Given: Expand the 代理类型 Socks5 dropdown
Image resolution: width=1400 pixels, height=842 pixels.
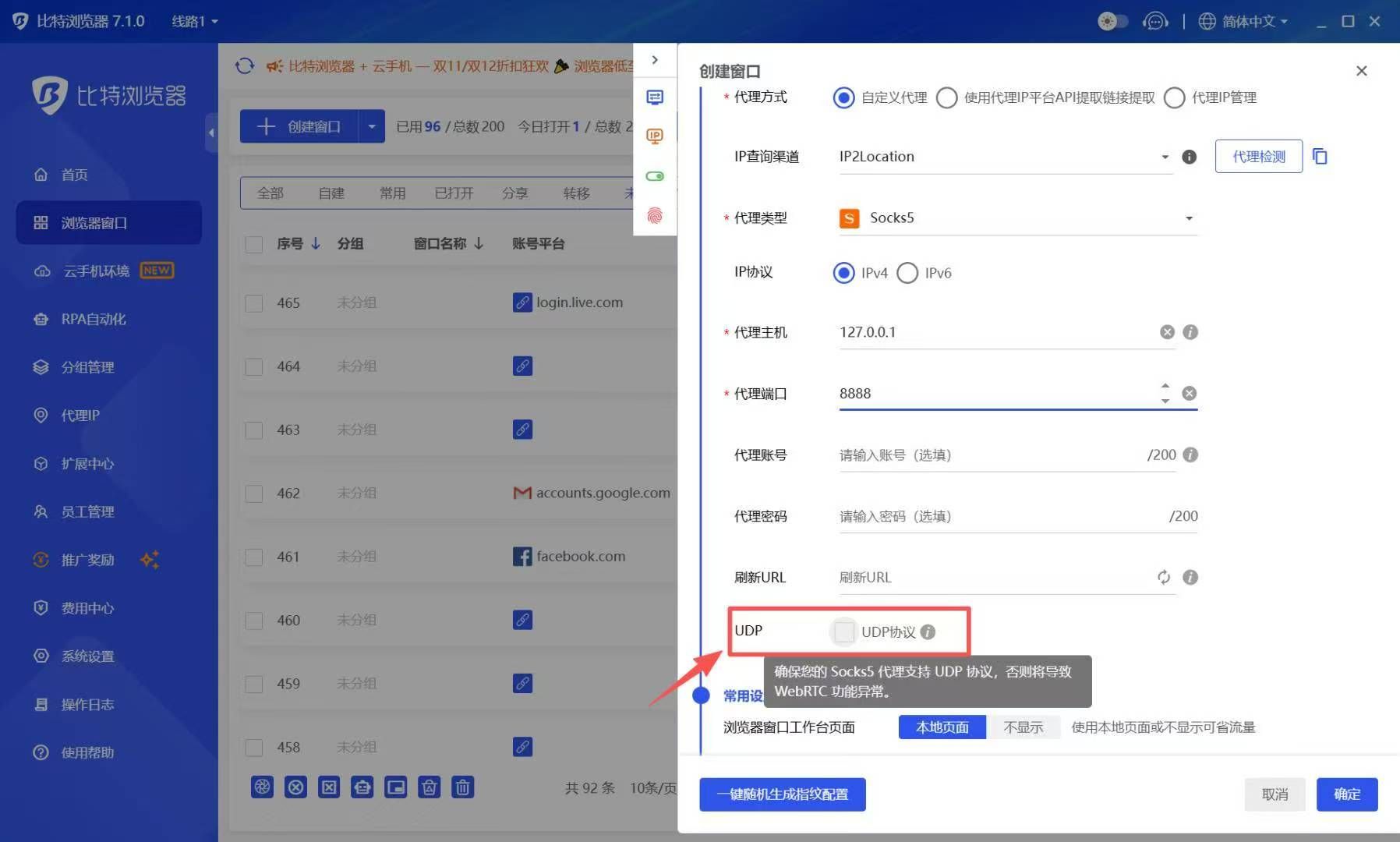Looking at the screenshot, I should [1188, 218].
